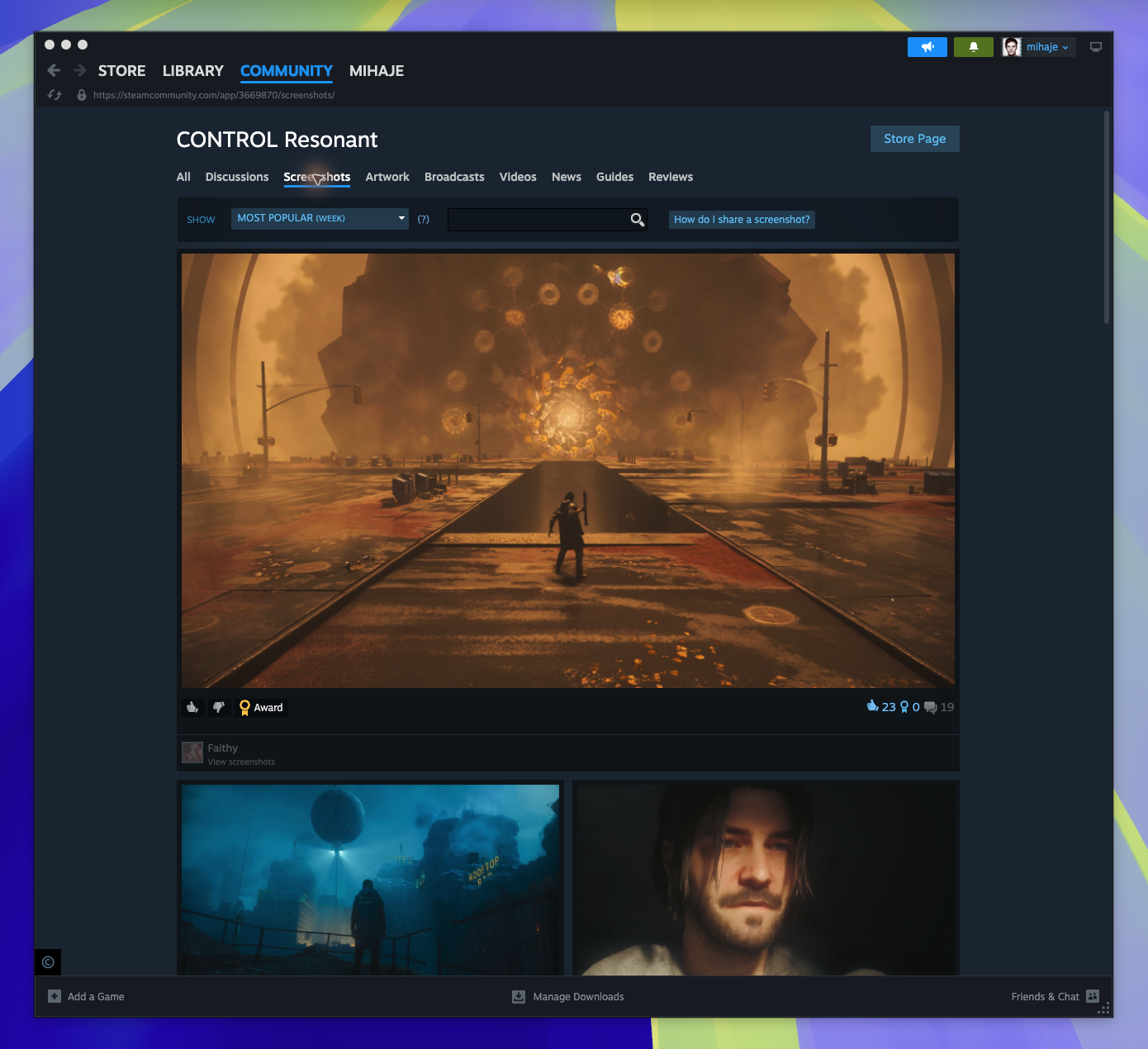Go back with the left arrow icon
Screen dimensions: 1148x1049
coord(54,71)
